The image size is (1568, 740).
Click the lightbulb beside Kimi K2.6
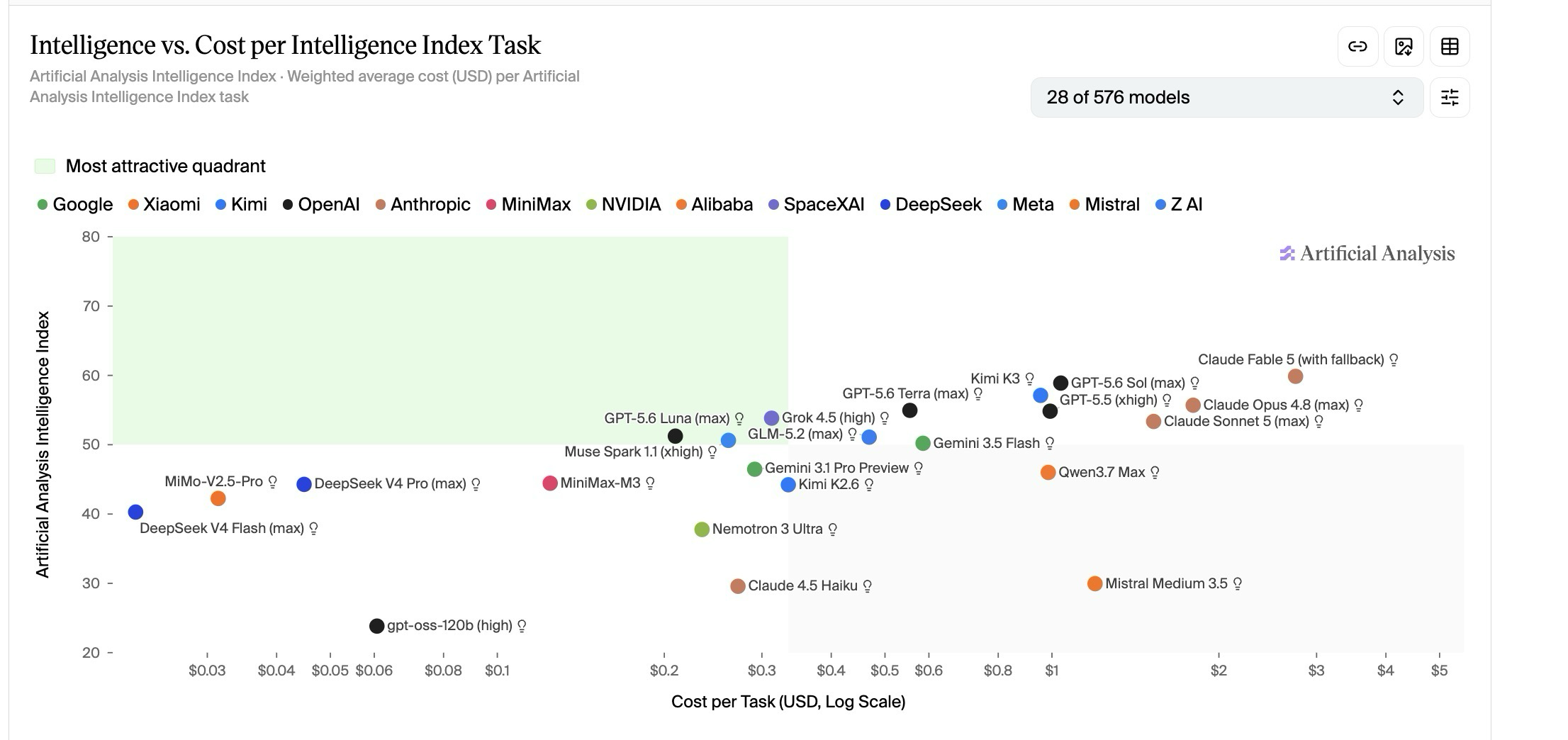(869, 485)
